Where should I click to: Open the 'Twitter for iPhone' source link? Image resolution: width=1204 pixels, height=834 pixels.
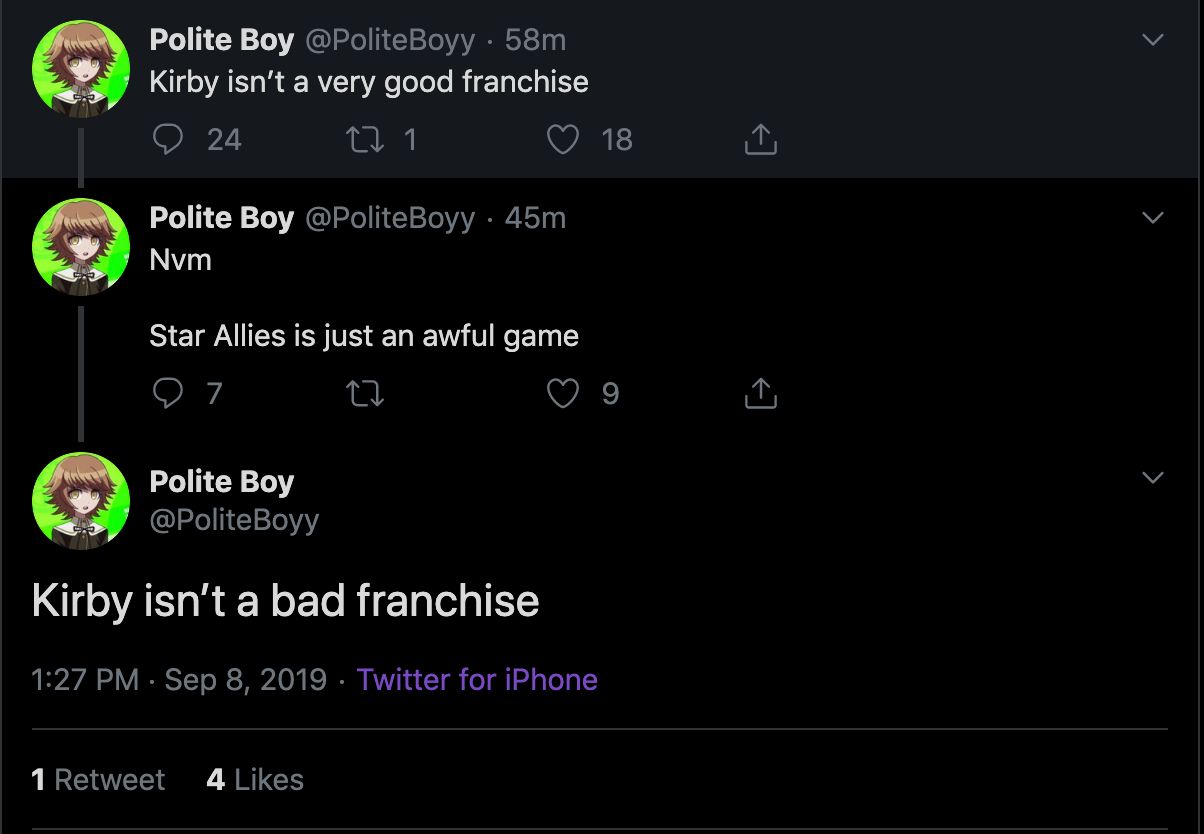[x=477, y=680]
